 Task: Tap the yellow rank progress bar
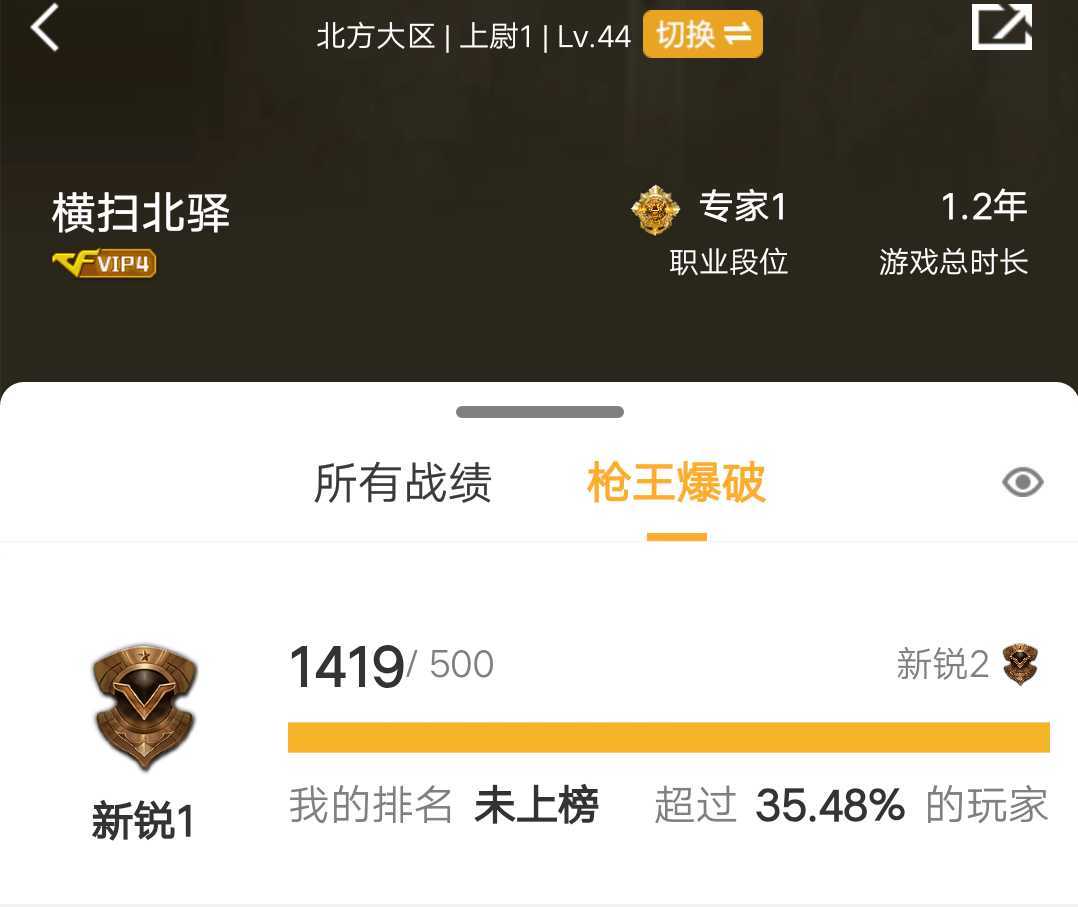click(668, 737)
